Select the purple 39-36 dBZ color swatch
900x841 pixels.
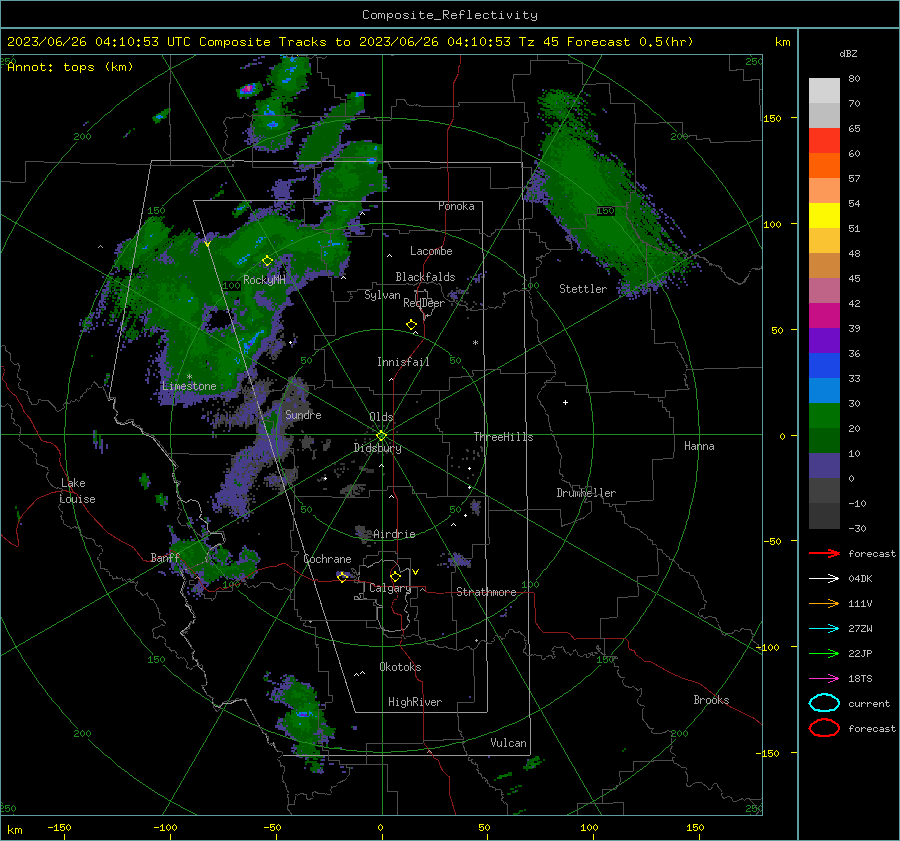824,341
